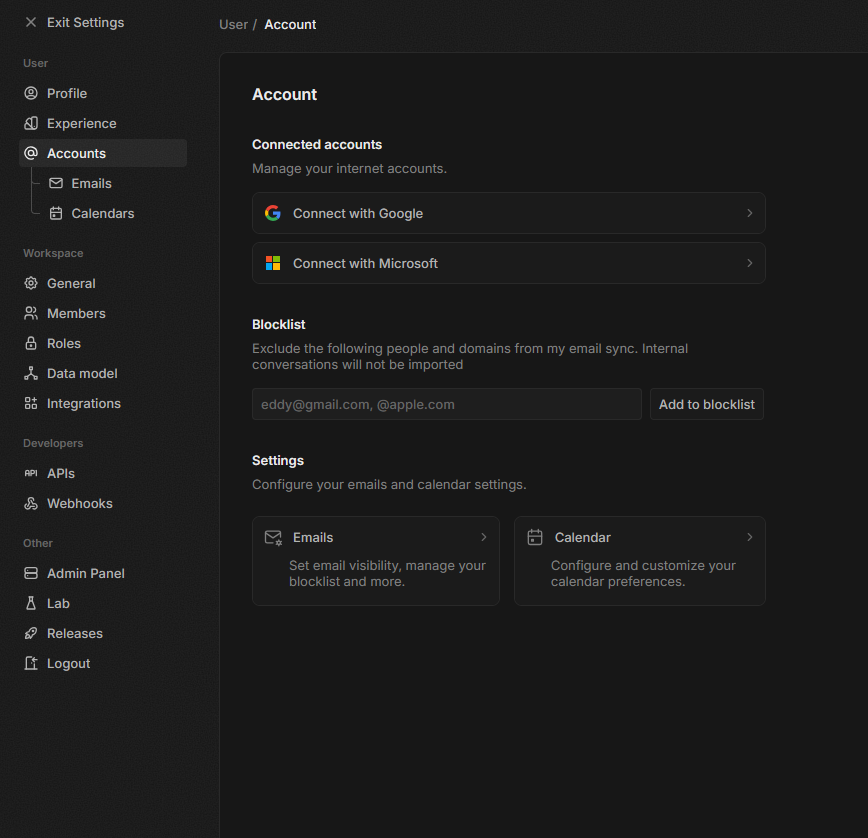Click Add to blocklist button
This screenshot has height=838, width=868.
tap(706, 404)
